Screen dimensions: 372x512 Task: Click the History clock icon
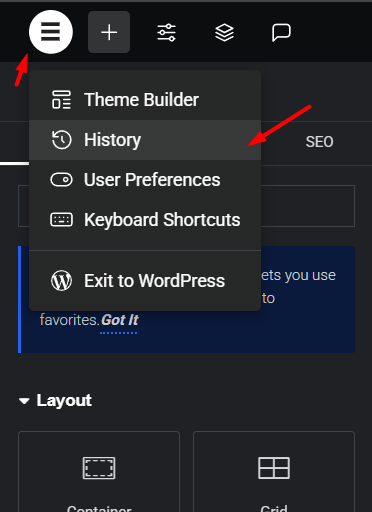tap(61, 140)
